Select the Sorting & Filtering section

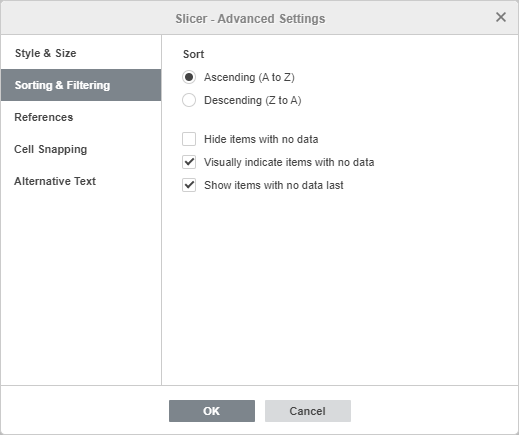(81, 85)
